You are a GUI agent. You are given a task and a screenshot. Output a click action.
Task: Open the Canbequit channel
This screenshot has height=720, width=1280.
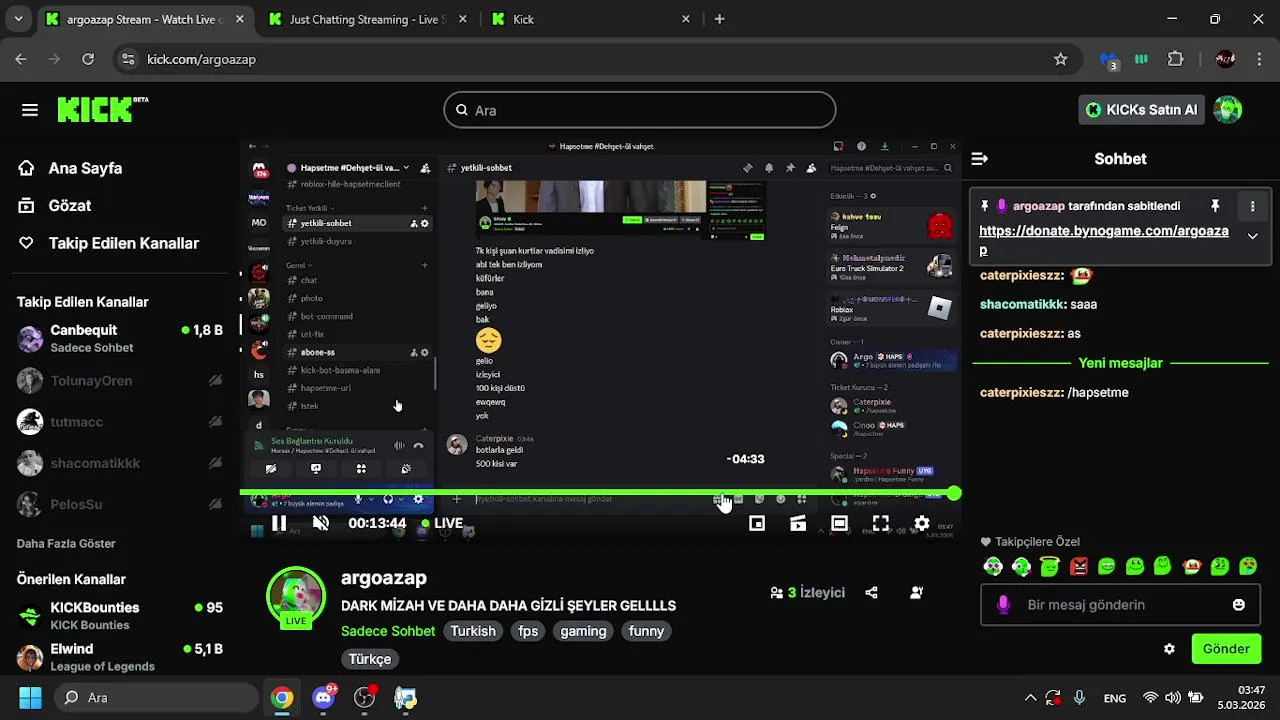click(120, 338)
